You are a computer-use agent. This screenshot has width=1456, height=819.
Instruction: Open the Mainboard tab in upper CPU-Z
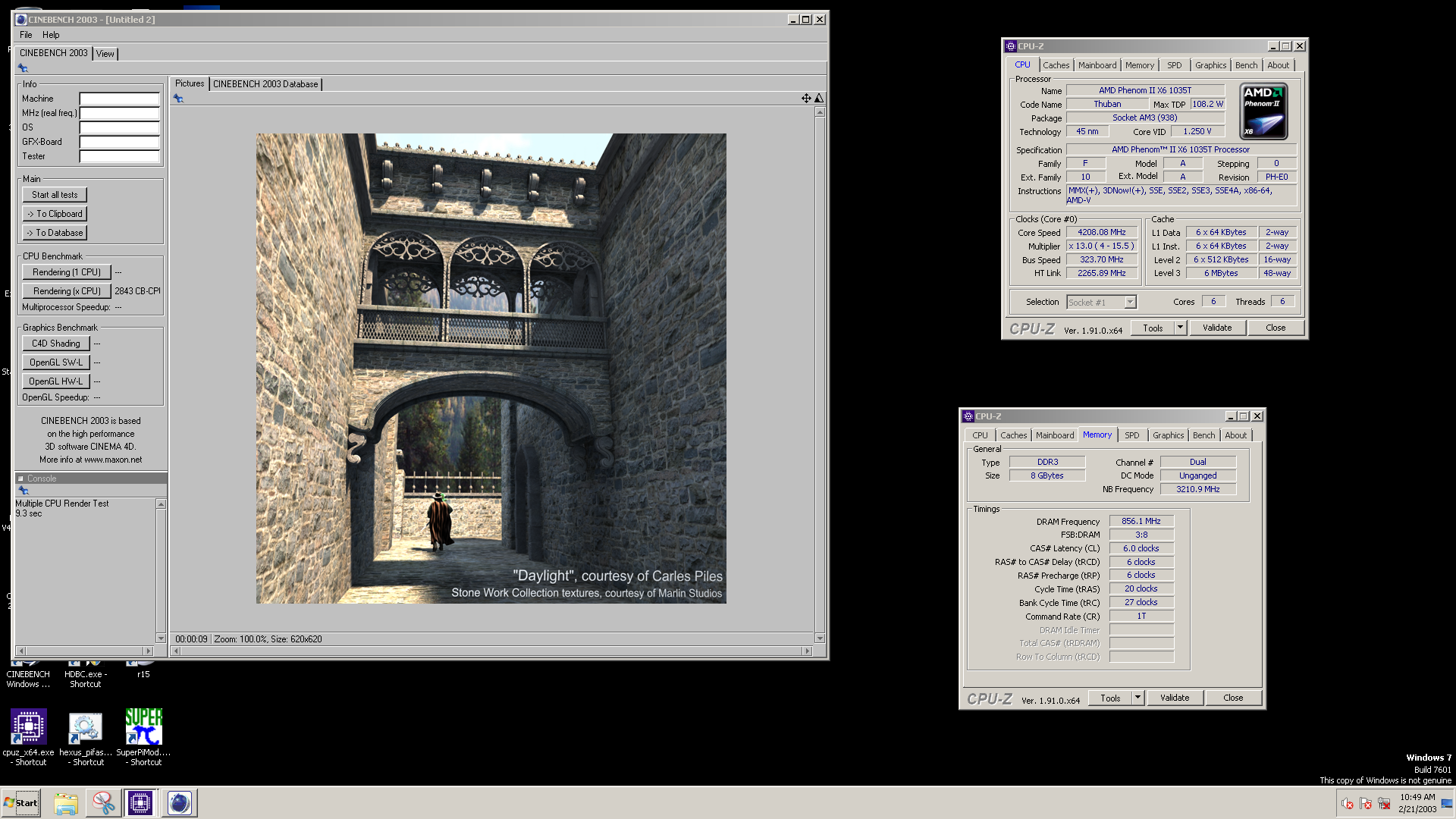(x=1097, y=65)
